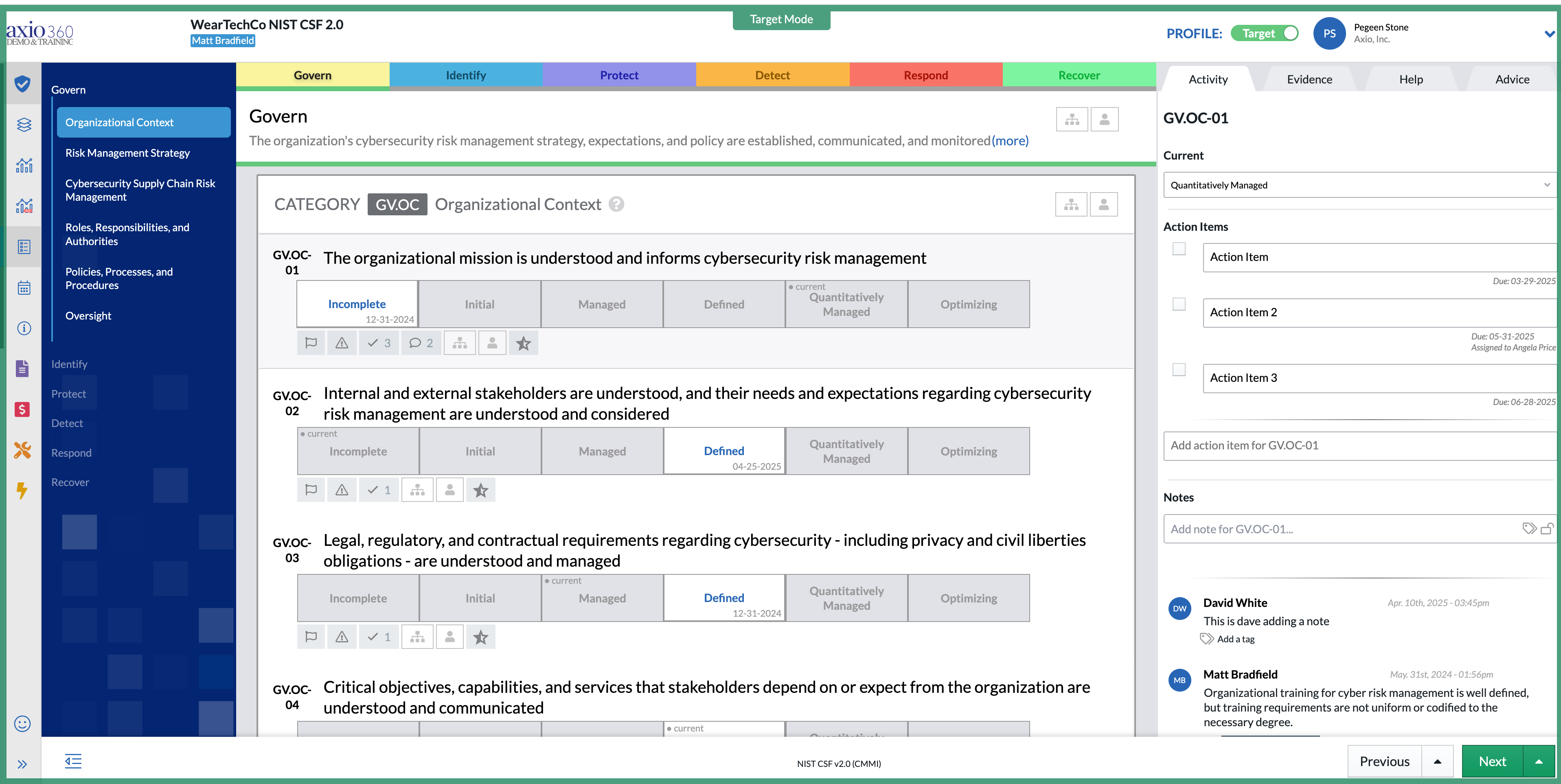Select Optimizing level for GV.OC-01

968,304
